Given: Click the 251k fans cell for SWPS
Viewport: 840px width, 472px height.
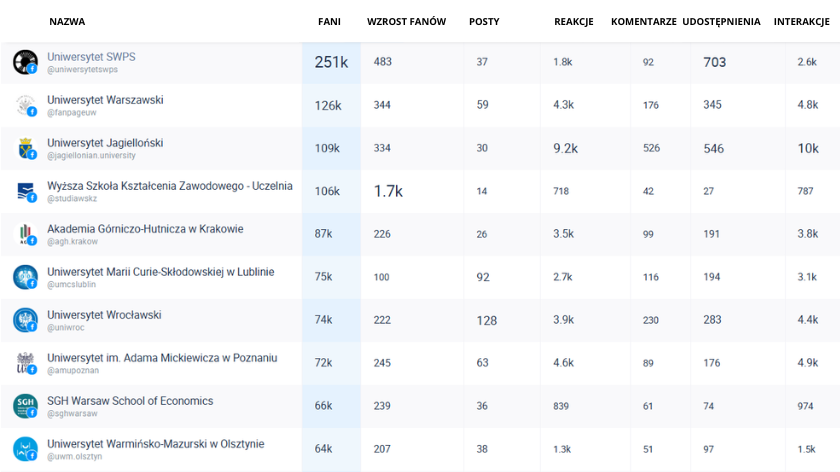Looking at the screenshot, I should [331, 62].
